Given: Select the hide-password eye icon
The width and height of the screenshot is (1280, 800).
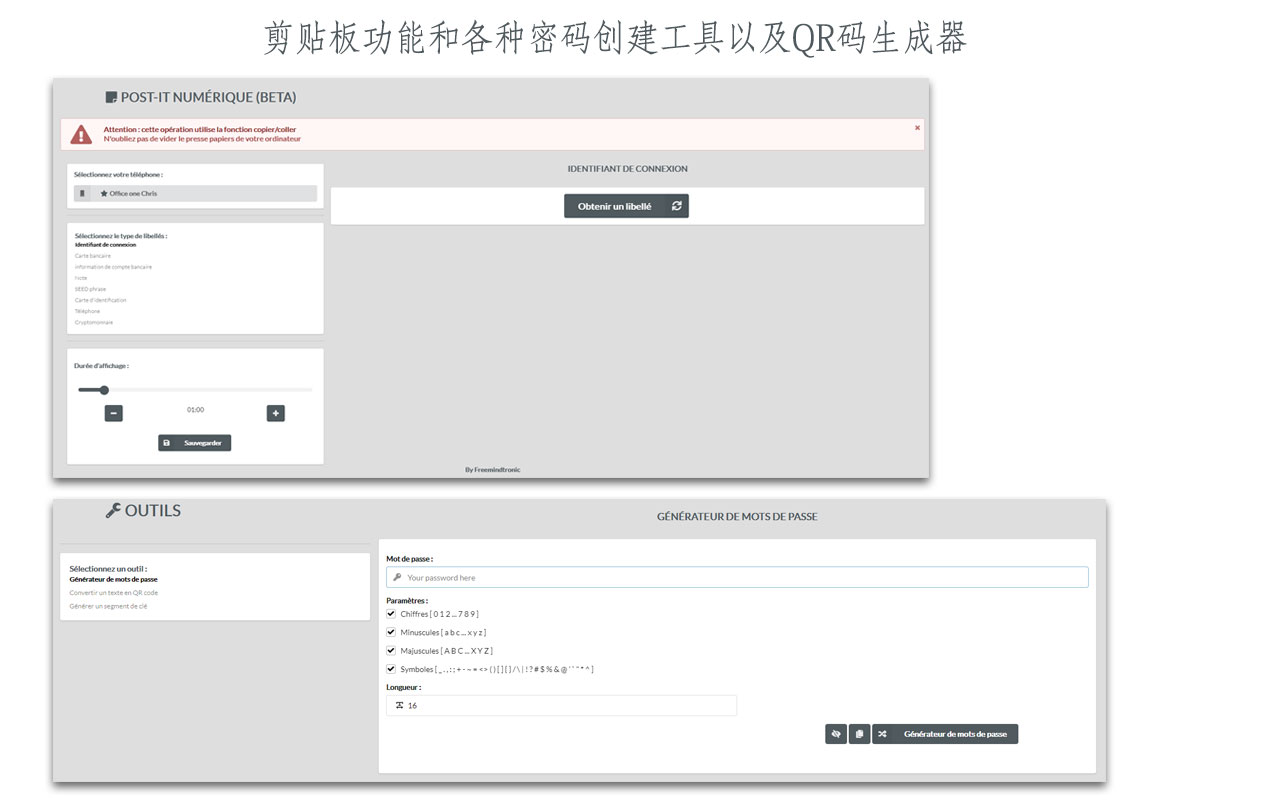Looking at the screenshot, I should pos(836,733).
